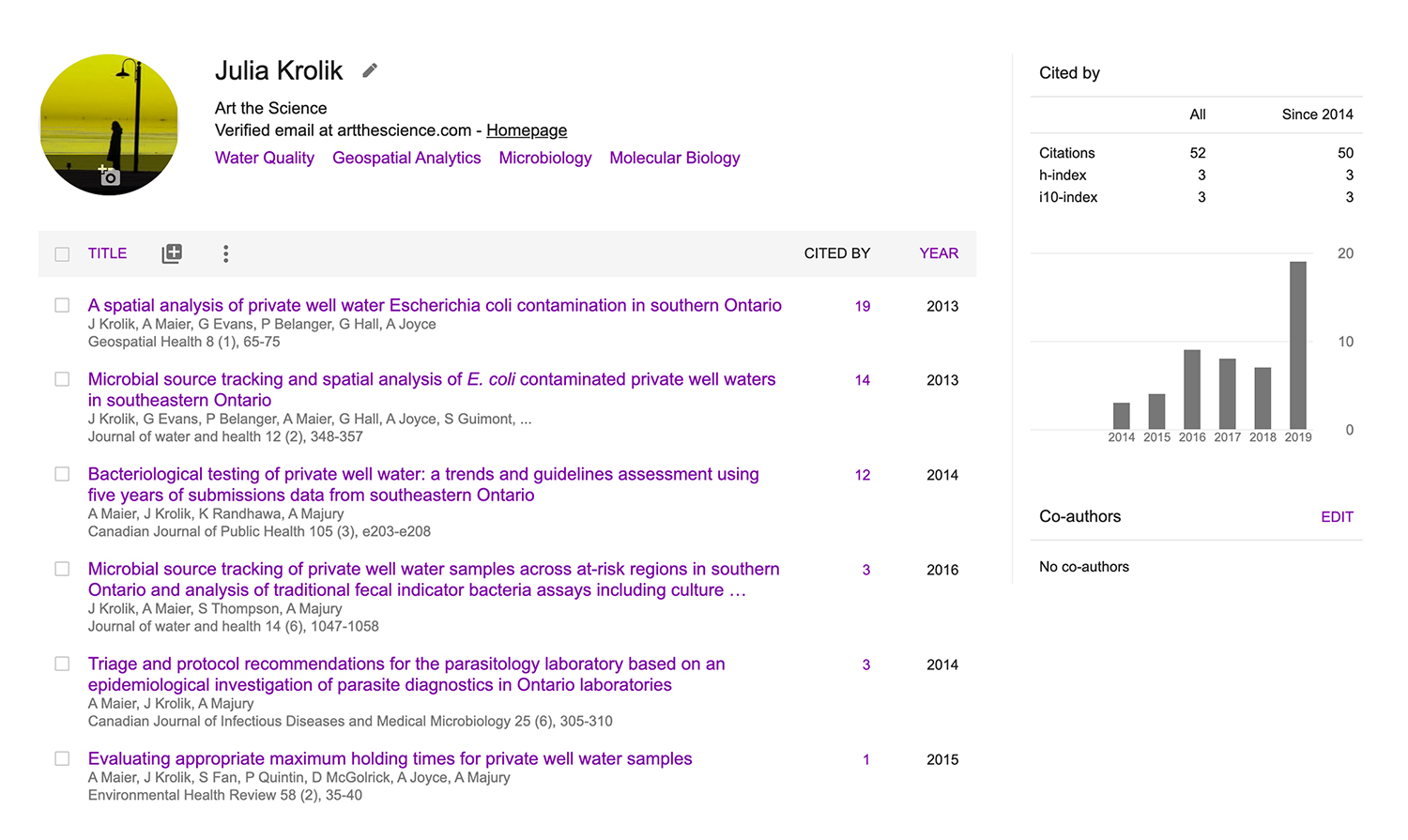Click the Microbiology interest tag
This screenshot has width=1408, height=840.
545,158
